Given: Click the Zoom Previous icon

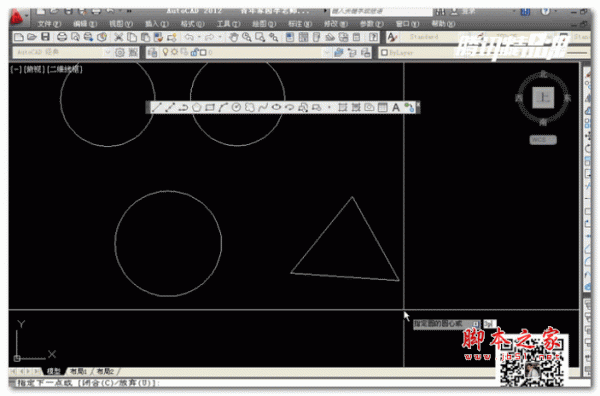Looking at the screenshot, I should pos(273,37).
